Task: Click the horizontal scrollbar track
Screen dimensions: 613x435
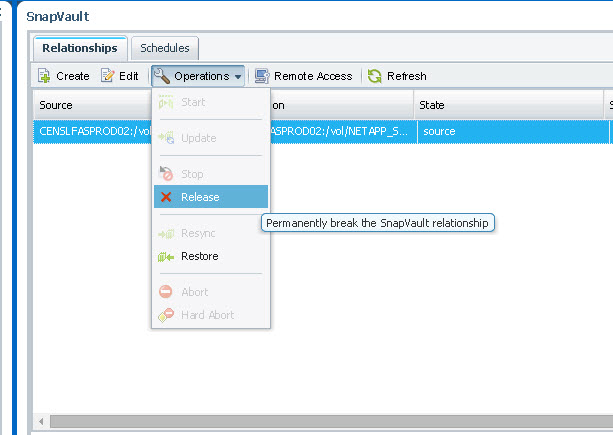Action: click(x=332, y=422)
